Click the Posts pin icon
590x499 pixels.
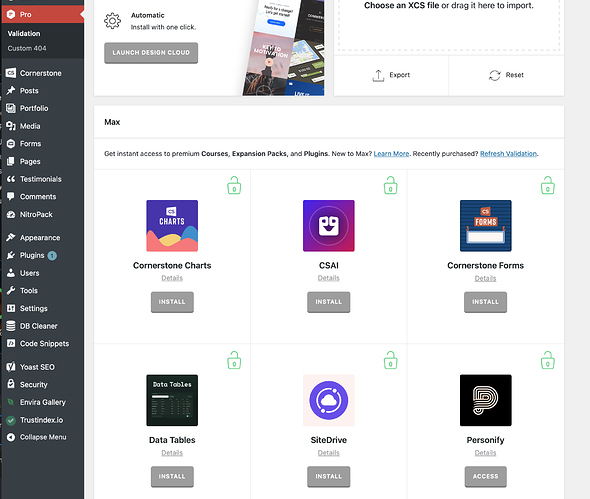tap(11, 91)
